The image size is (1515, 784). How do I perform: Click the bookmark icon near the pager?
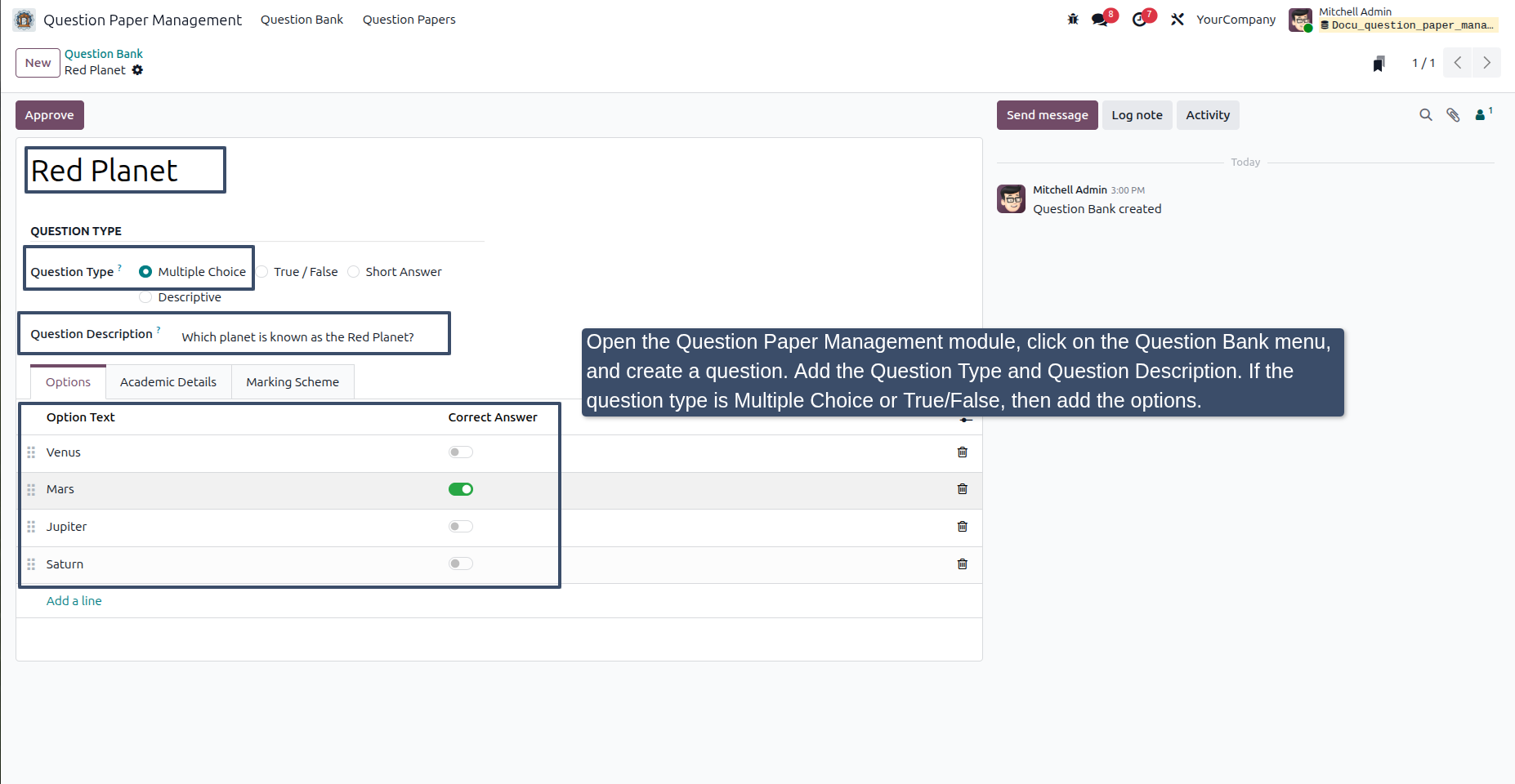(x=1379, y=64)
